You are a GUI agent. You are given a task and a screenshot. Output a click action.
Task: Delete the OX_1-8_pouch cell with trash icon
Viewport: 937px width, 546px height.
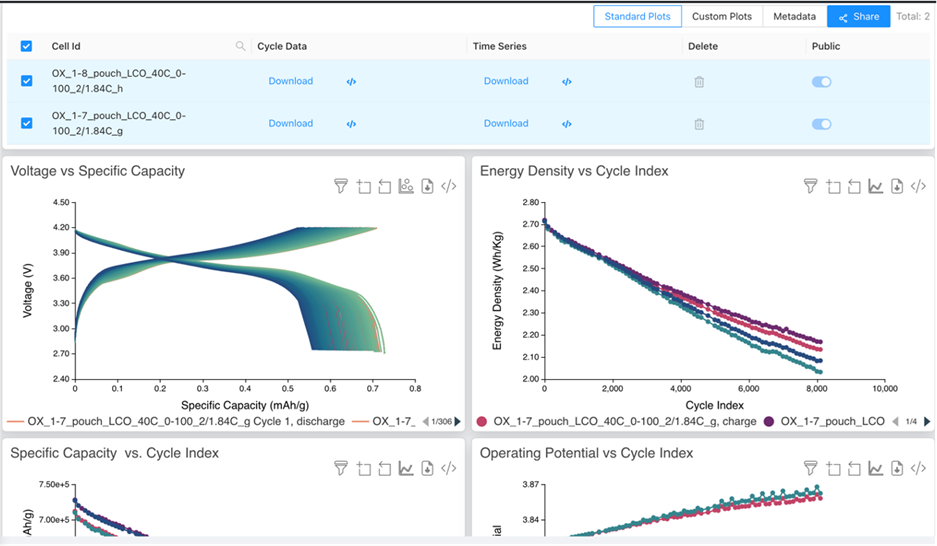pyautogui.click(x=699, y=82)
